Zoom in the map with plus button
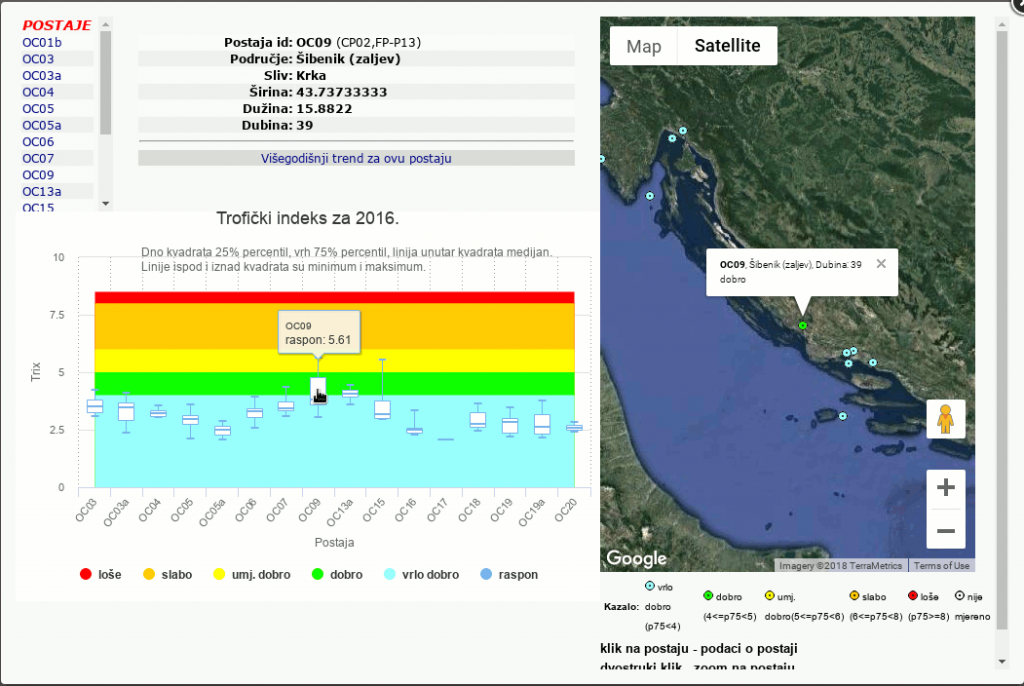Viewport: 1024px width, 686px height. coord(945,489)
